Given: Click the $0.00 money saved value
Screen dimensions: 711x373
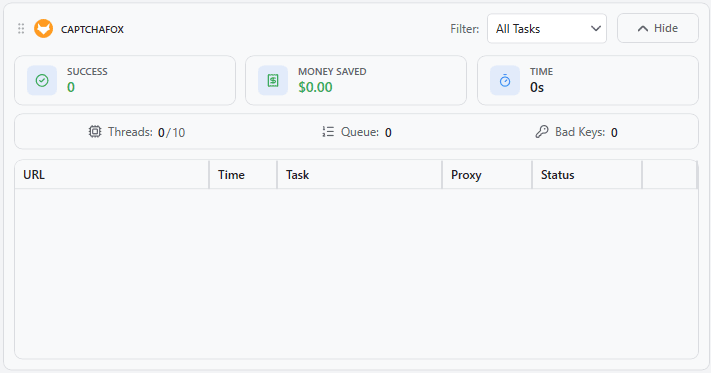Looking at the screenshot, I should pyautogui.click(x=315, y=87).
